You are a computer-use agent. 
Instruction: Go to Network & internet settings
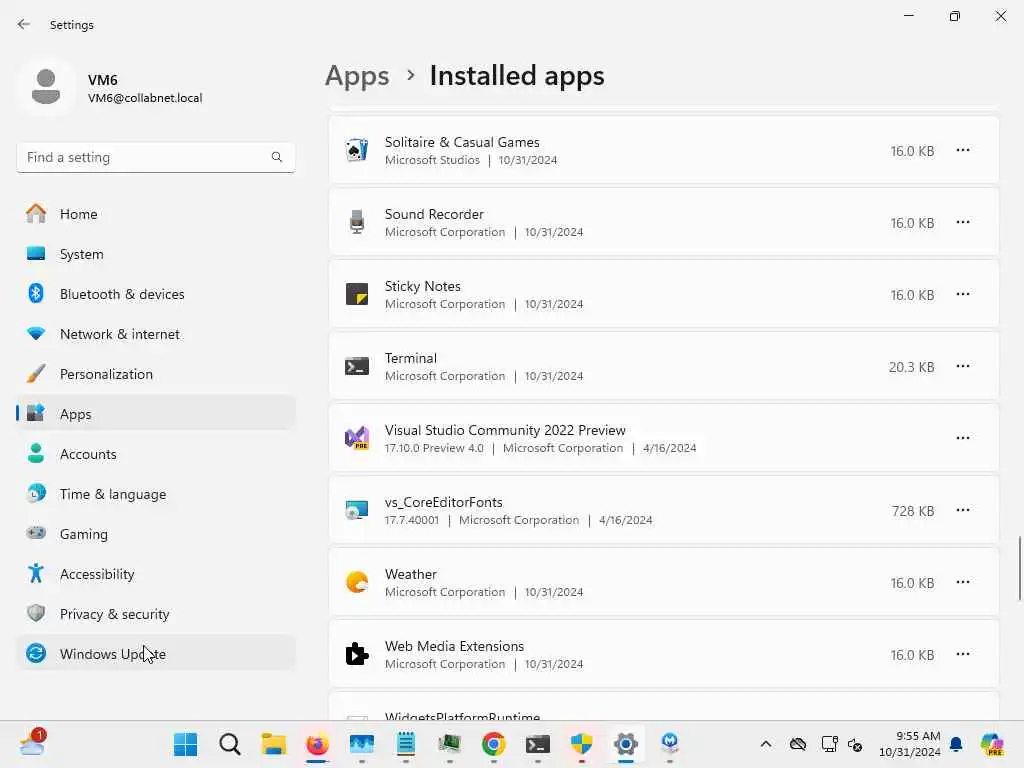tap(155, 334)
